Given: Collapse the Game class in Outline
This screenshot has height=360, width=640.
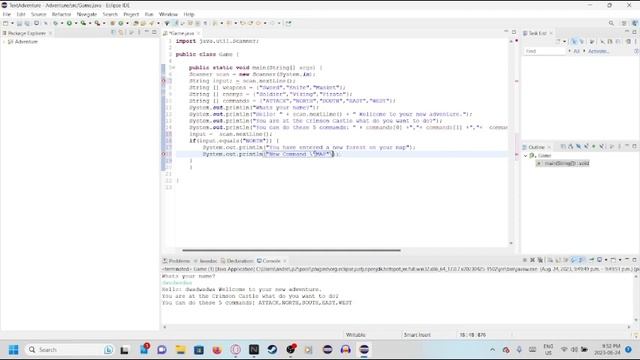Looking at the screenshot, I should tap(526, 156).
